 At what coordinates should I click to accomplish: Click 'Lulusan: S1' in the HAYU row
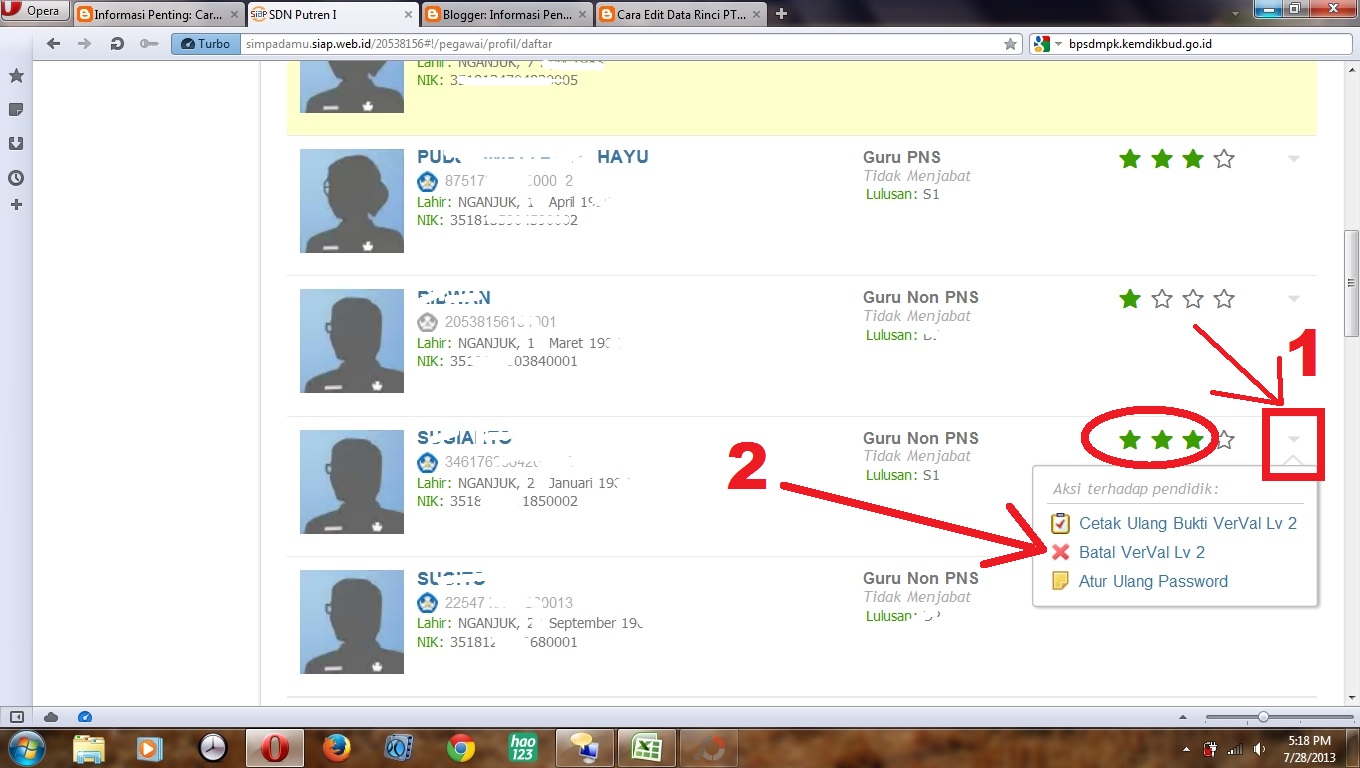pos(903,194)
